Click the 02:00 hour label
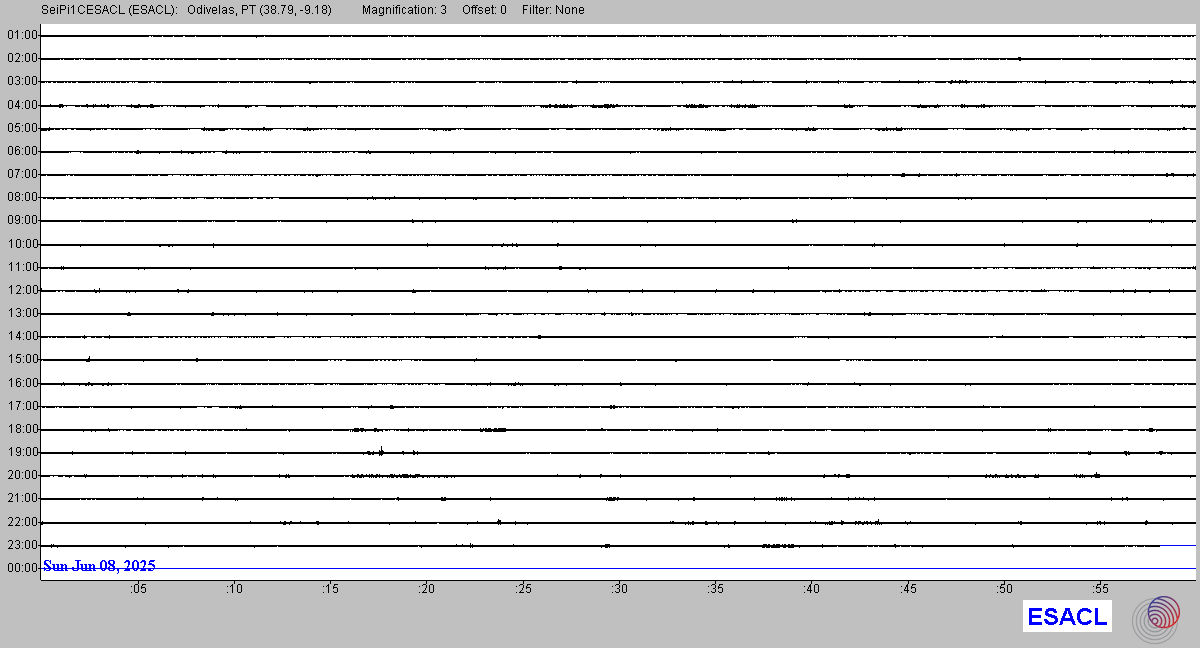The height and width of the screenshot is (648, 1200). pos(22,58)
